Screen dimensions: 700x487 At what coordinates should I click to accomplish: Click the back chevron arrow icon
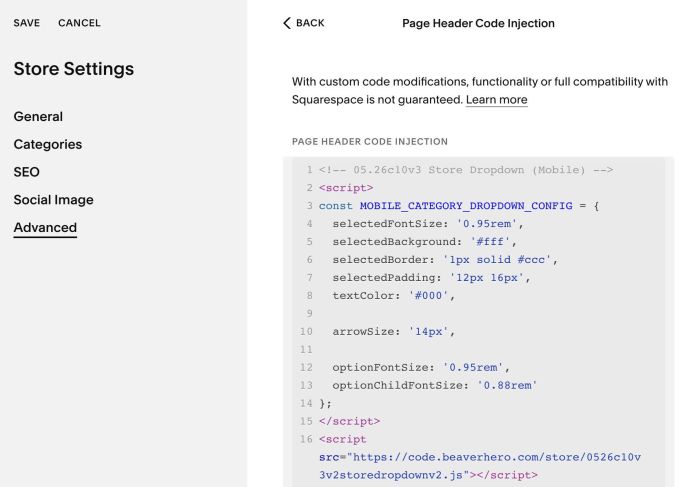point(287,23)
